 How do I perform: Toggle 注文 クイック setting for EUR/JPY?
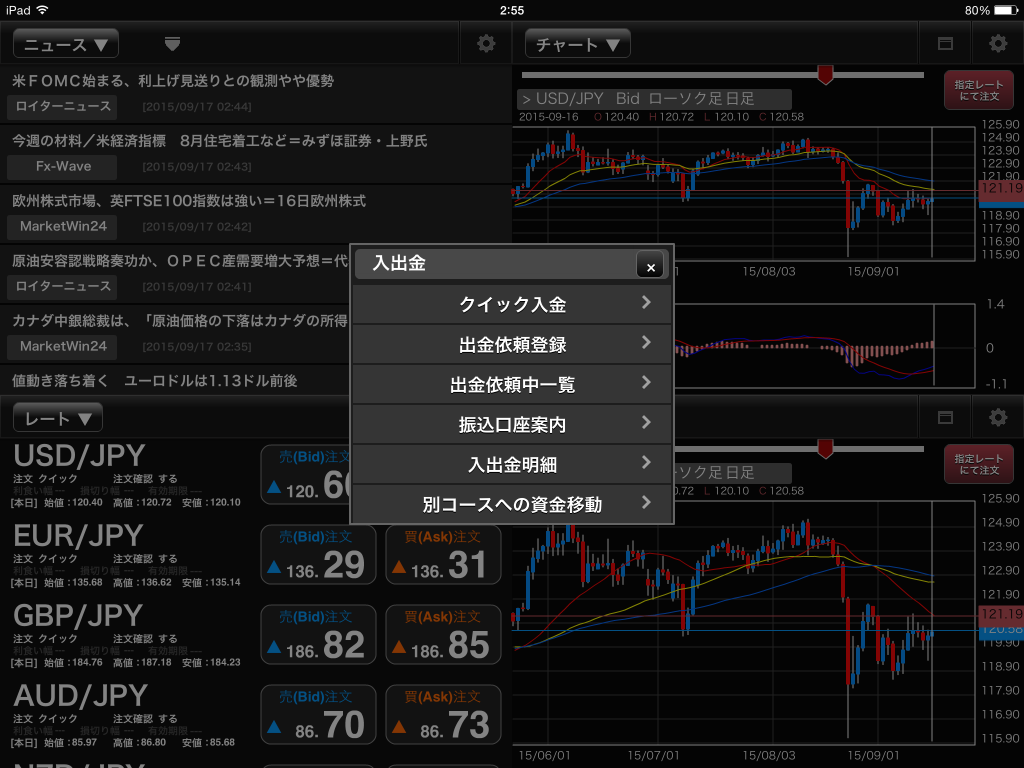[x=45, y=559]
